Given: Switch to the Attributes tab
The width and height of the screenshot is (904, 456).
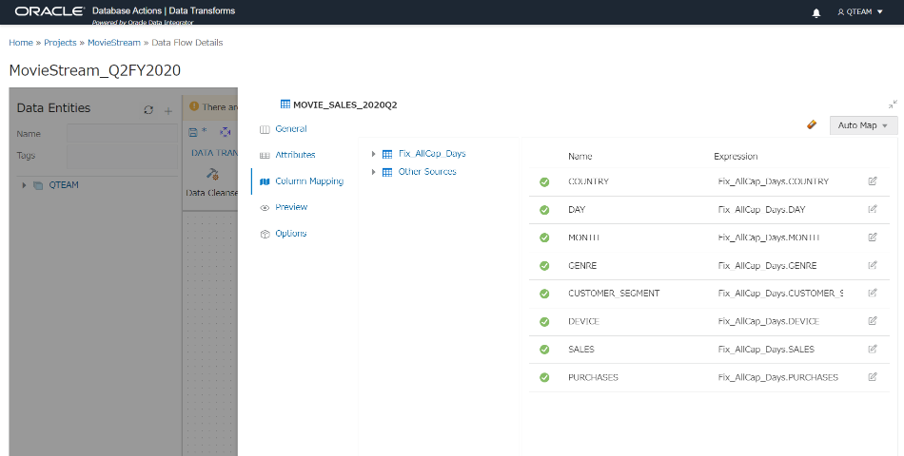Looking at the screenshot, I should click(x=294, y=155).
